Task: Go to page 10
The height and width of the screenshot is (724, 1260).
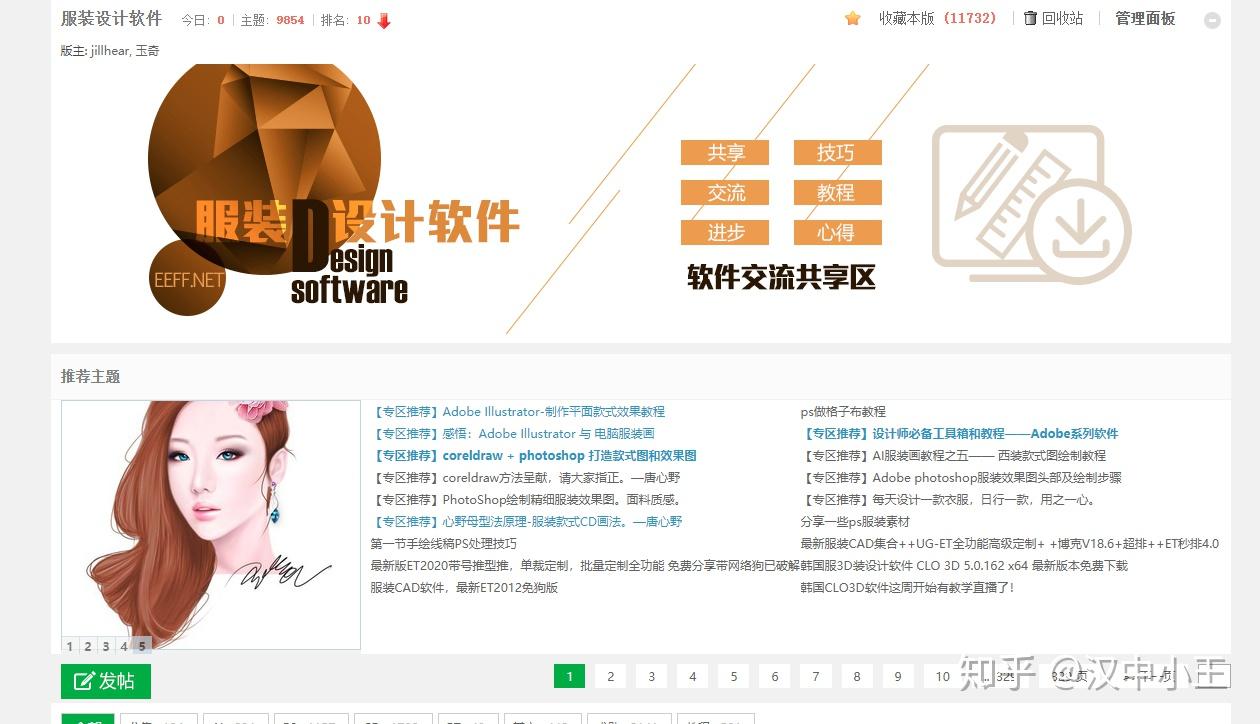Action: click(942, 676)
